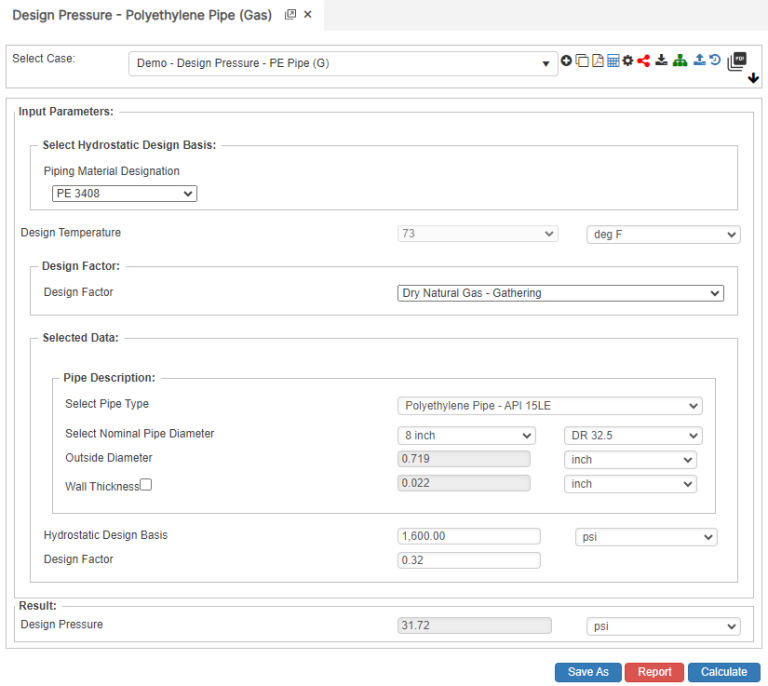Select the Design Pressure Polyethylene Pipe tab

(x=141, y=15)
